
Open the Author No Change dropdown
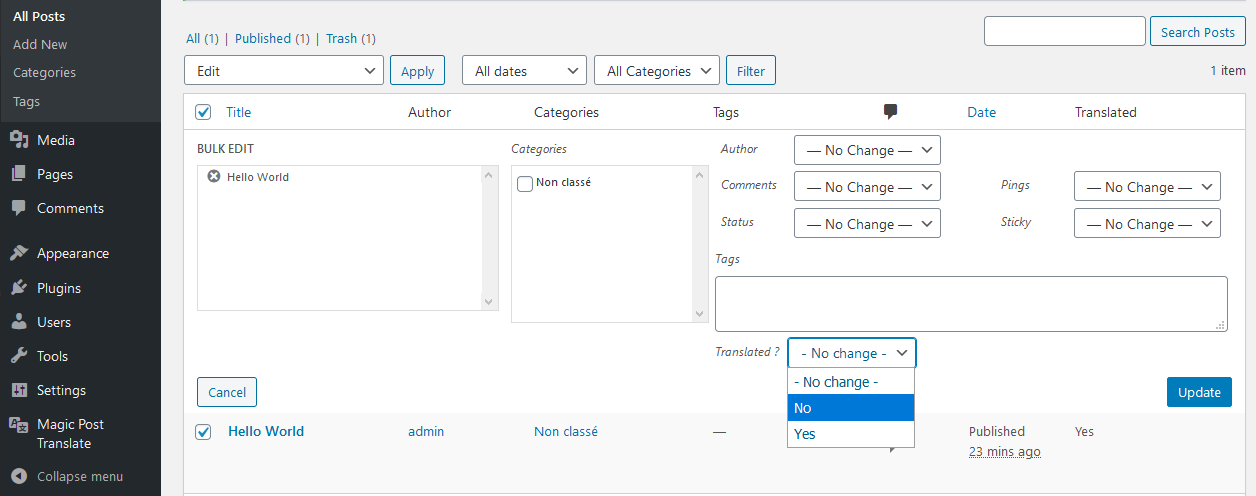pos(867,150)
